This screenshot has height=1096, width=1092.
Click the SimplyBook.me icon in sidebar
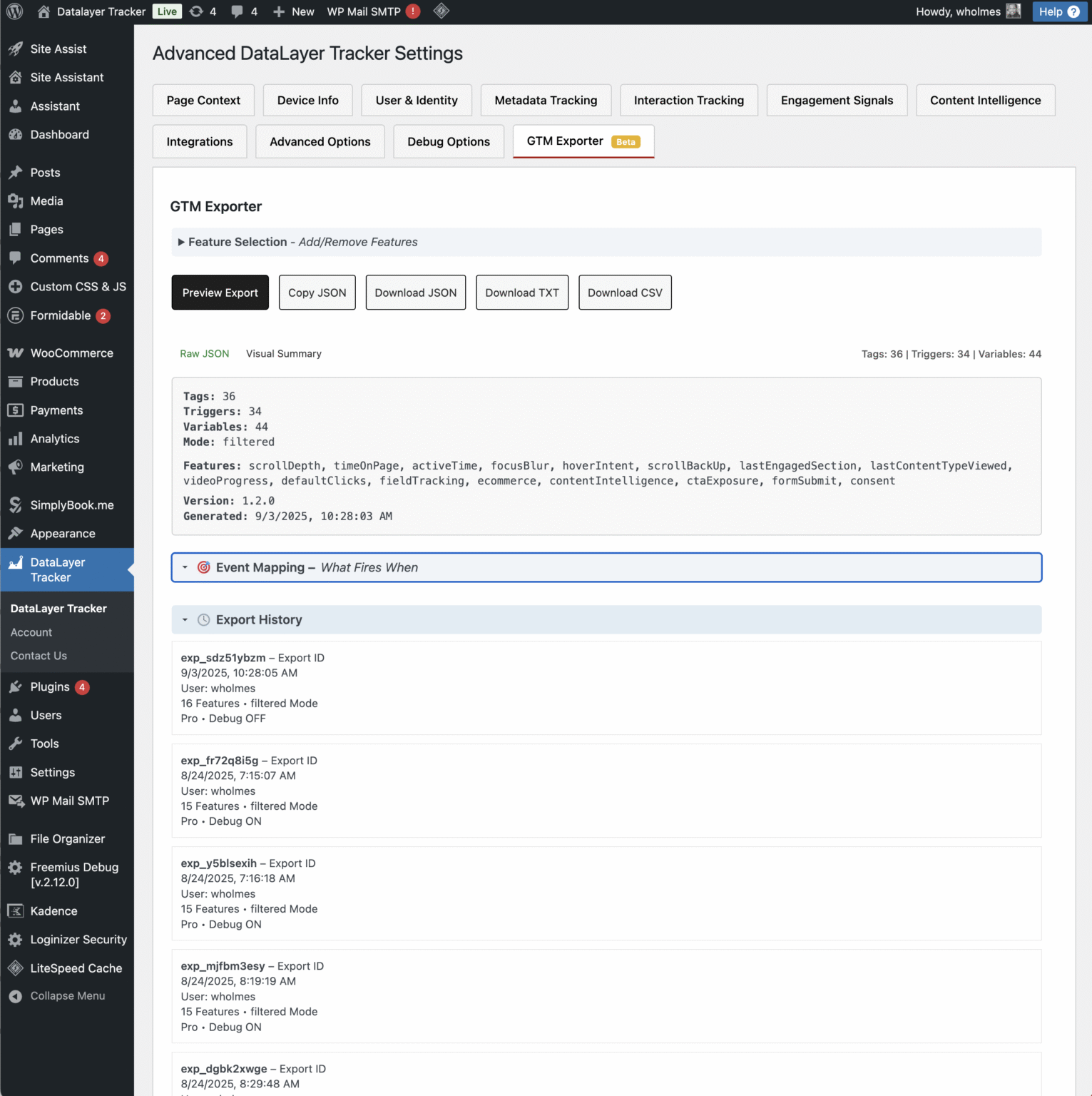16,504
